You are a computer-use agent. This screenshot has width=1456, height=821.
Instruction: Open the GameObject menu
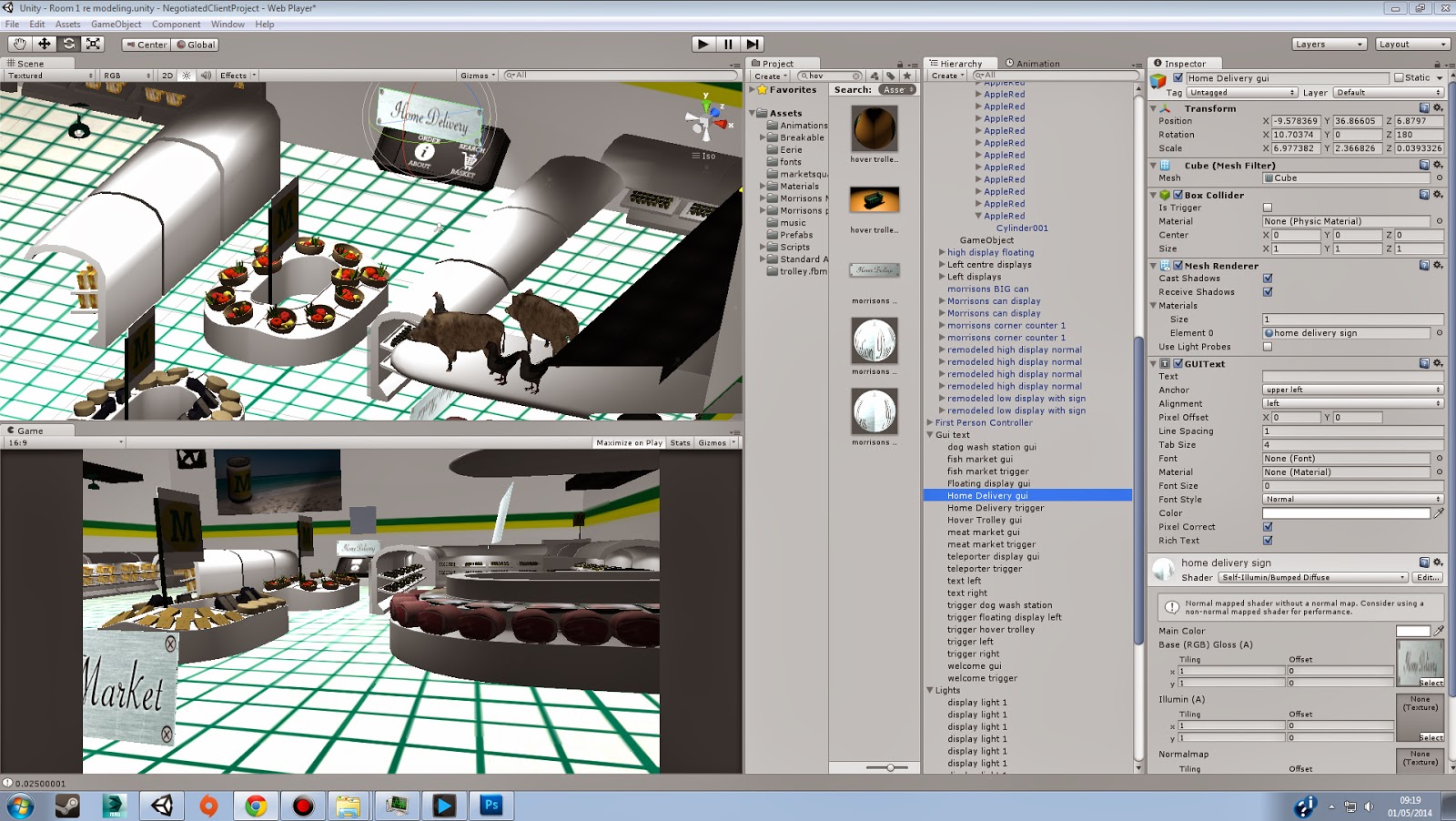tap(115, 24)
